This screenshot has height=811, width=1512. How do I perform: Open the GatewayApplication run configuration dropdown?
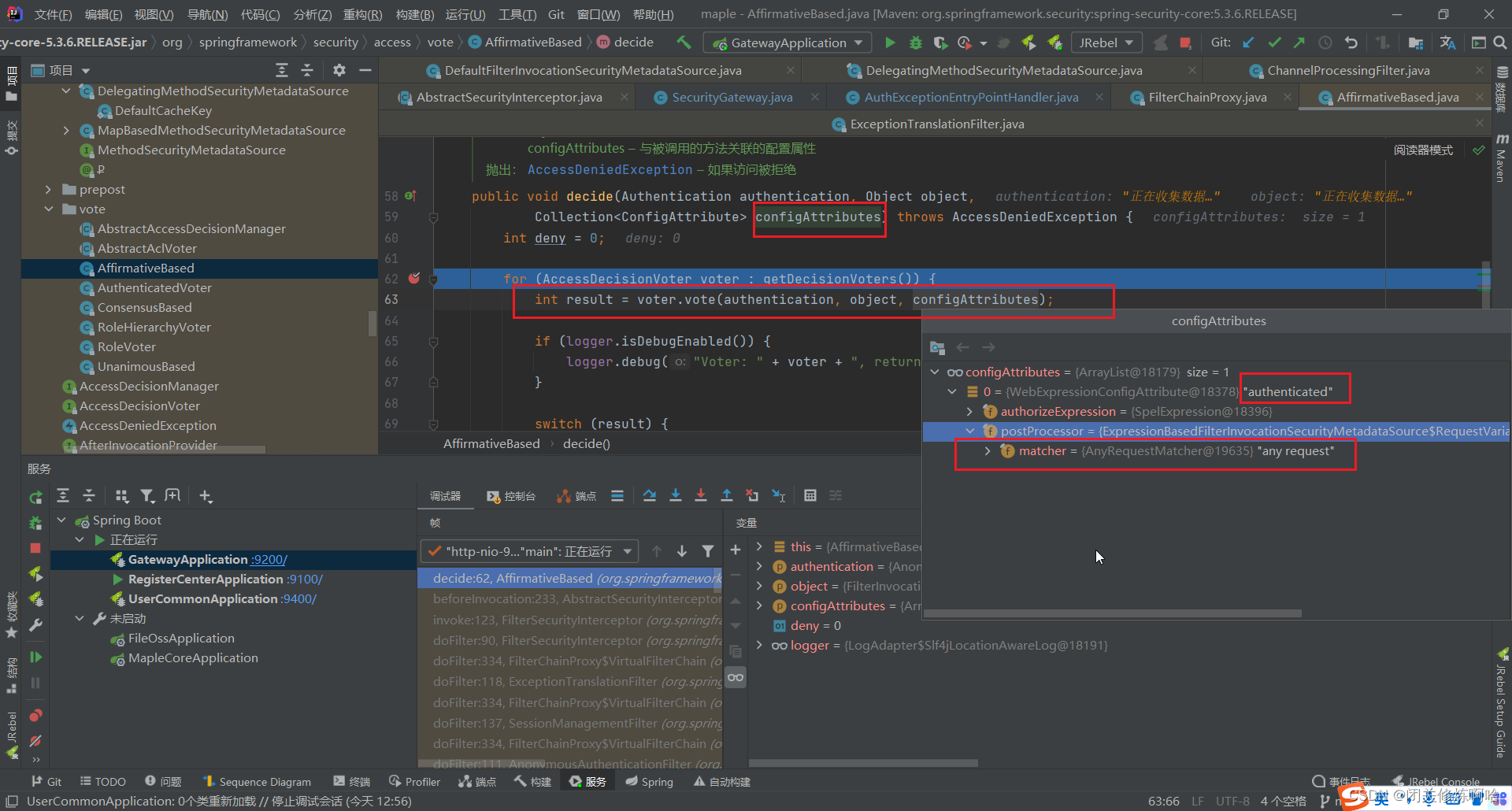point(788,43)
